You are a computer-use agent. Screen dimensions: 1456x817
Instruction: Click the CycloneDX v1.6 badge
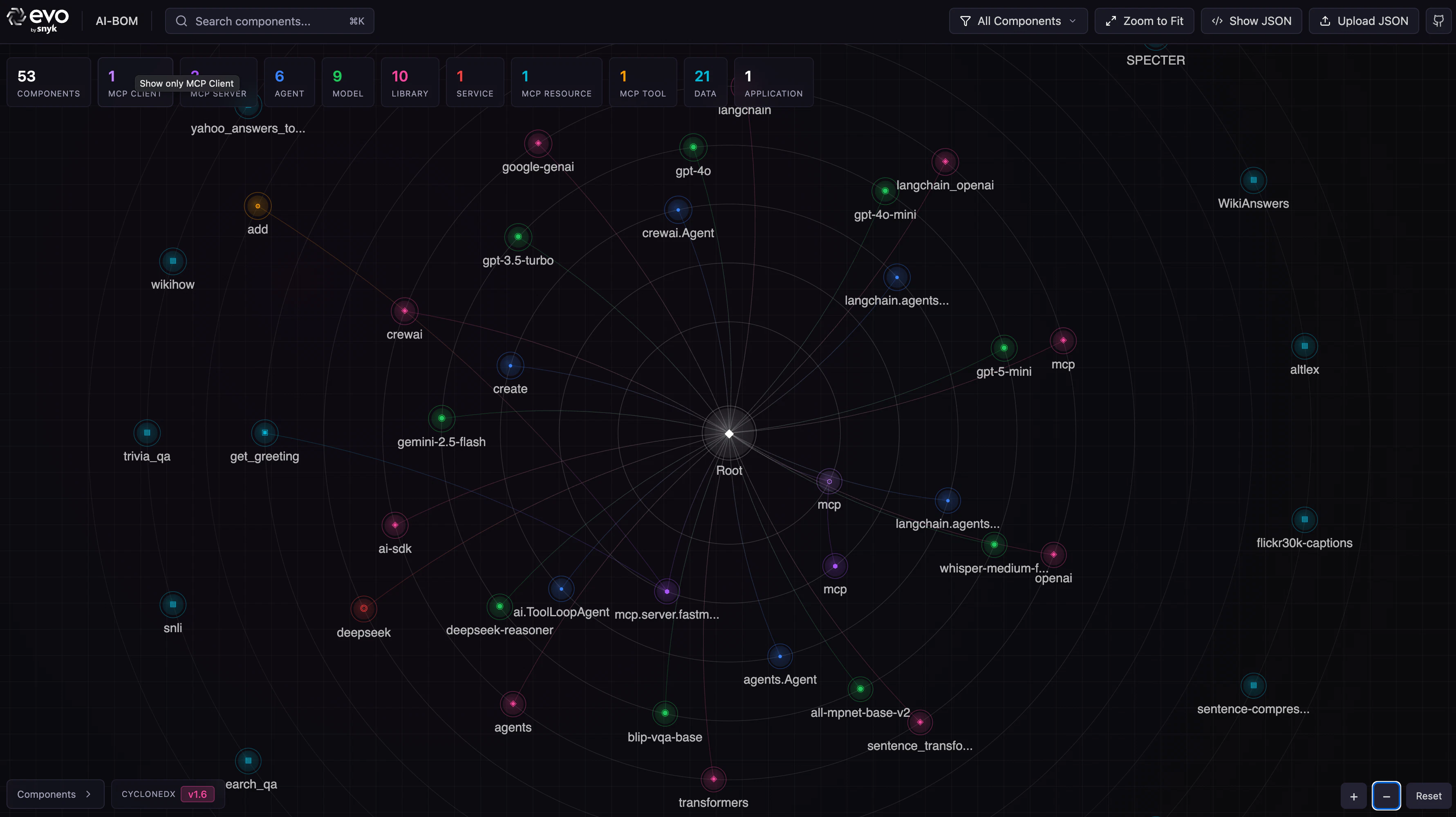pos(168,794)
